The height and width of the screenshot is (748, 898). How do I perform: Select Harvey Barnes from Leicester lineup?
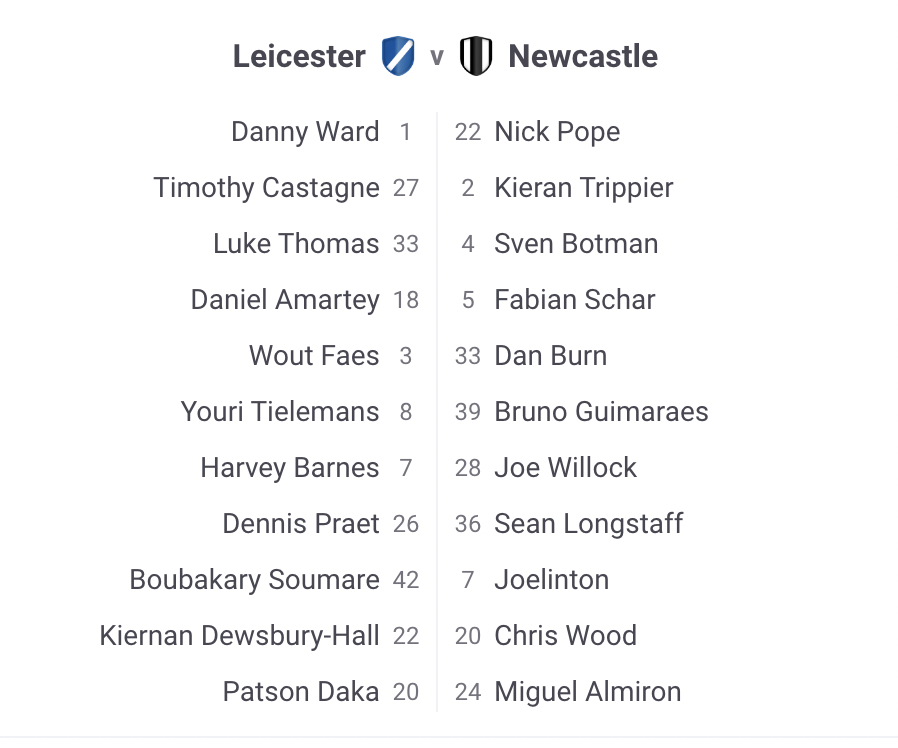click(x=290, y=468)
